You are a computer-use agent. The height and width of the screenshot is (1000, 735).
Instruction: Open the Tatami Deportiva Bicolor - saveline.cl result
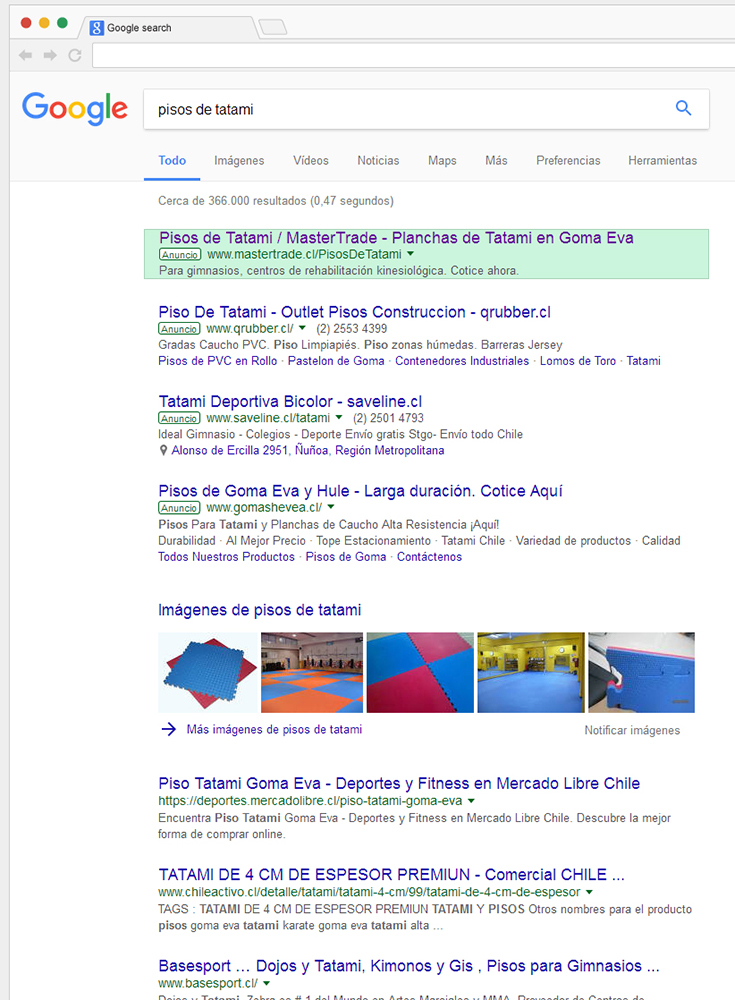tap(290, 401)
